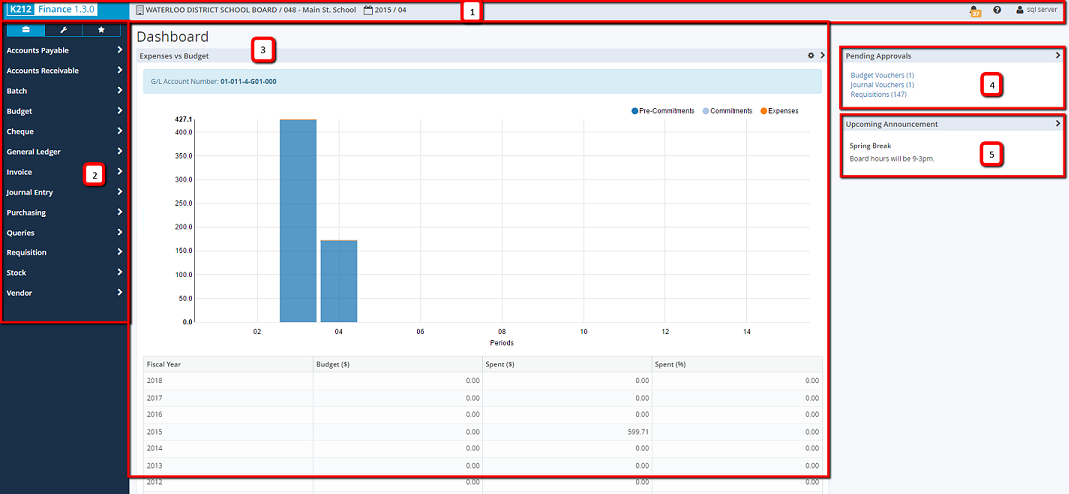Click the help question mark icon
This screenshot has height=494, width=1069.
point(997,10)
